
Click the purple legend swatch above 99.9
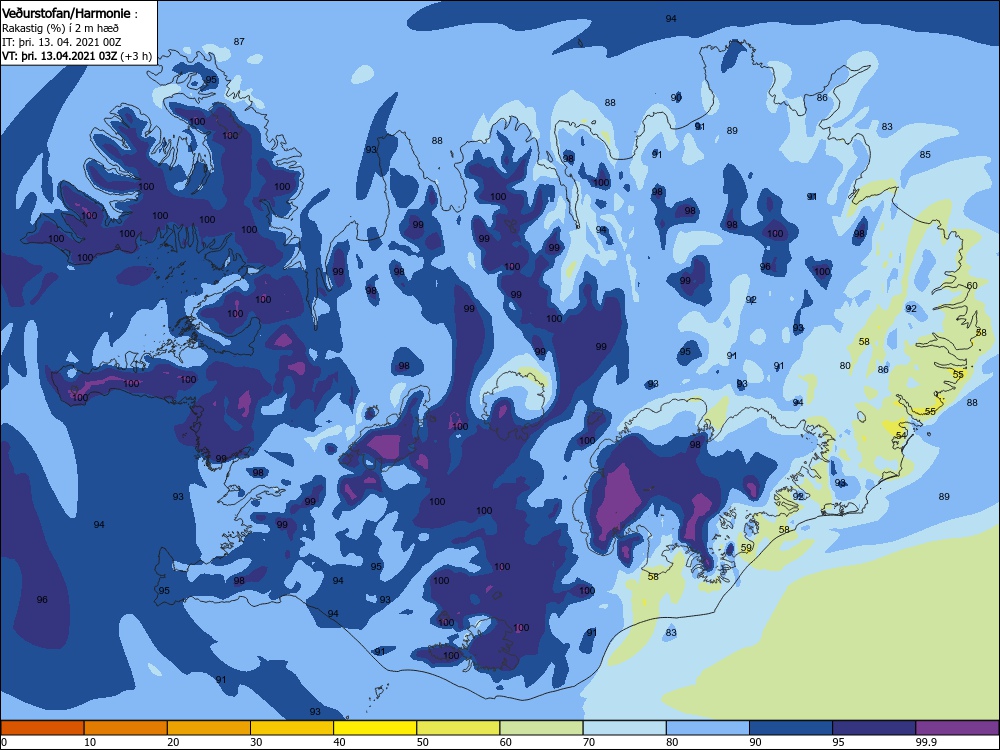pos(957,728)
